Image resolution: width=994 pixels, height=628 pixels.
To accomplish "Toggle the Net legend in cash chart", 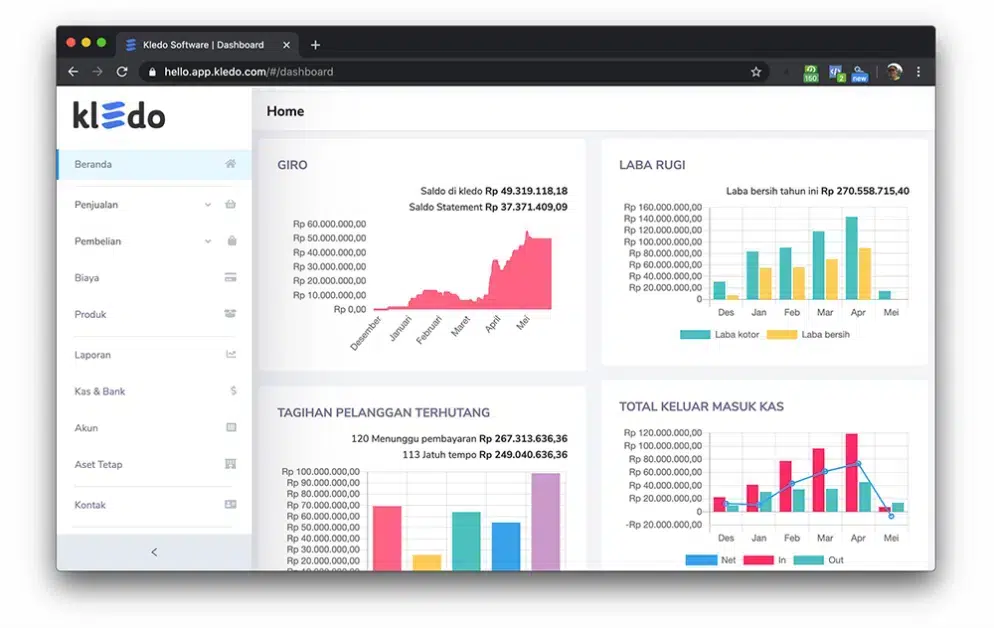I will pyautogui.click(x=711, y=560).
